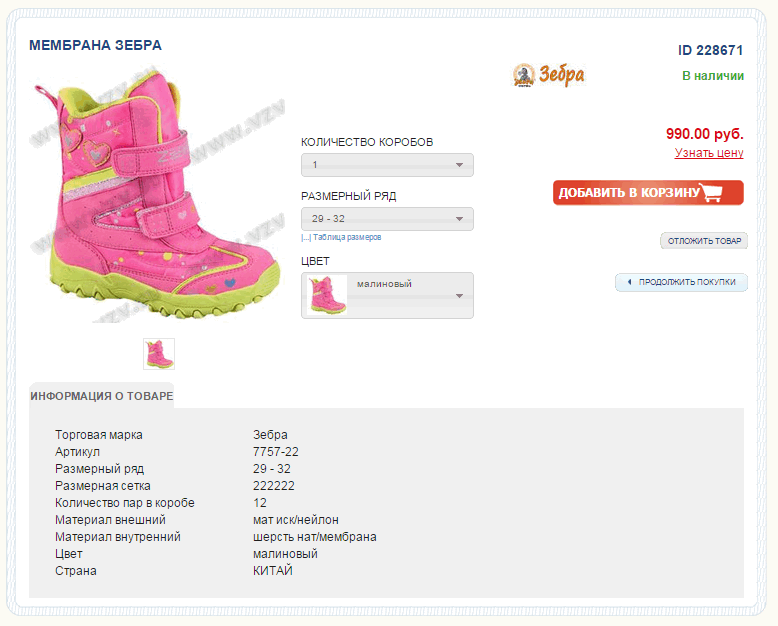Click the left arrow icon beside ПРОДОЛЖИТЬ ПОКУПКИ
Viewport: 778px width, 626px height.
629,283
